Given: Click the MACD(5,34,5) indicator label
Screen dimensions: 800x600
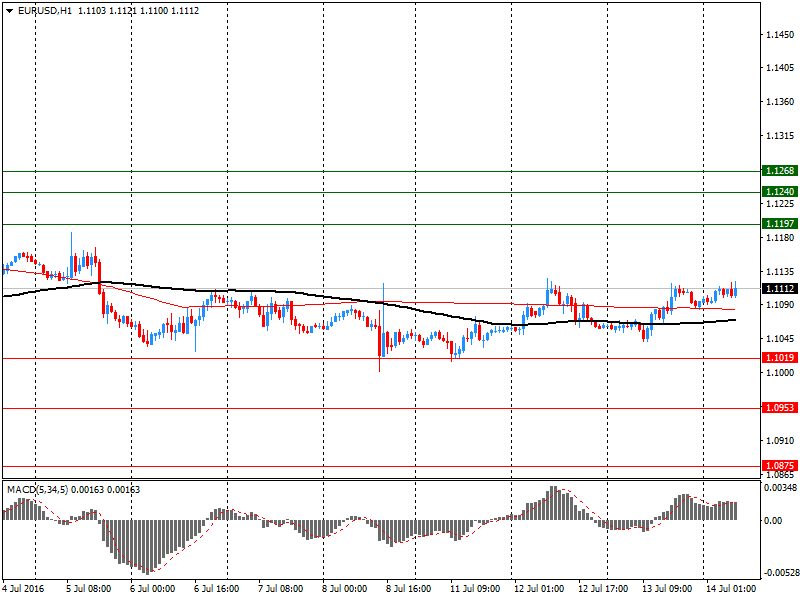Looking at the screenshot, I should [37, 490].
